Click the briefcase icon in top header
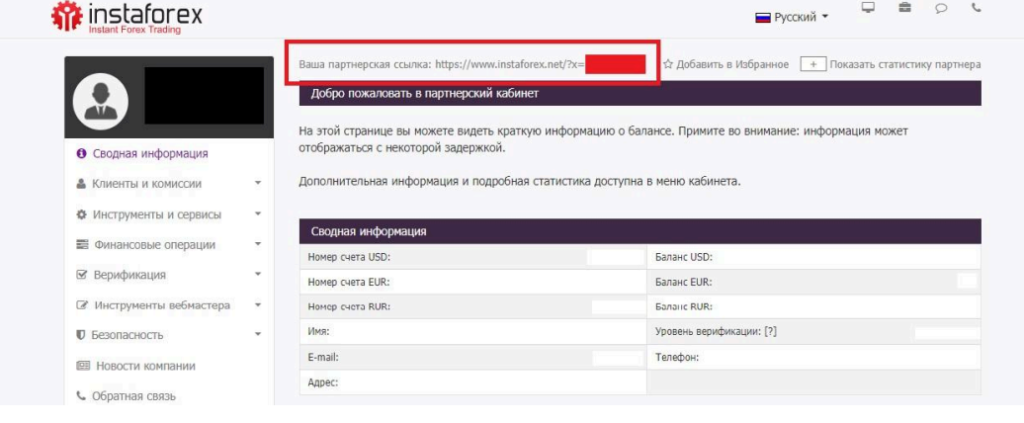Viewport: 1024px width, 423px height. point(905,8)
